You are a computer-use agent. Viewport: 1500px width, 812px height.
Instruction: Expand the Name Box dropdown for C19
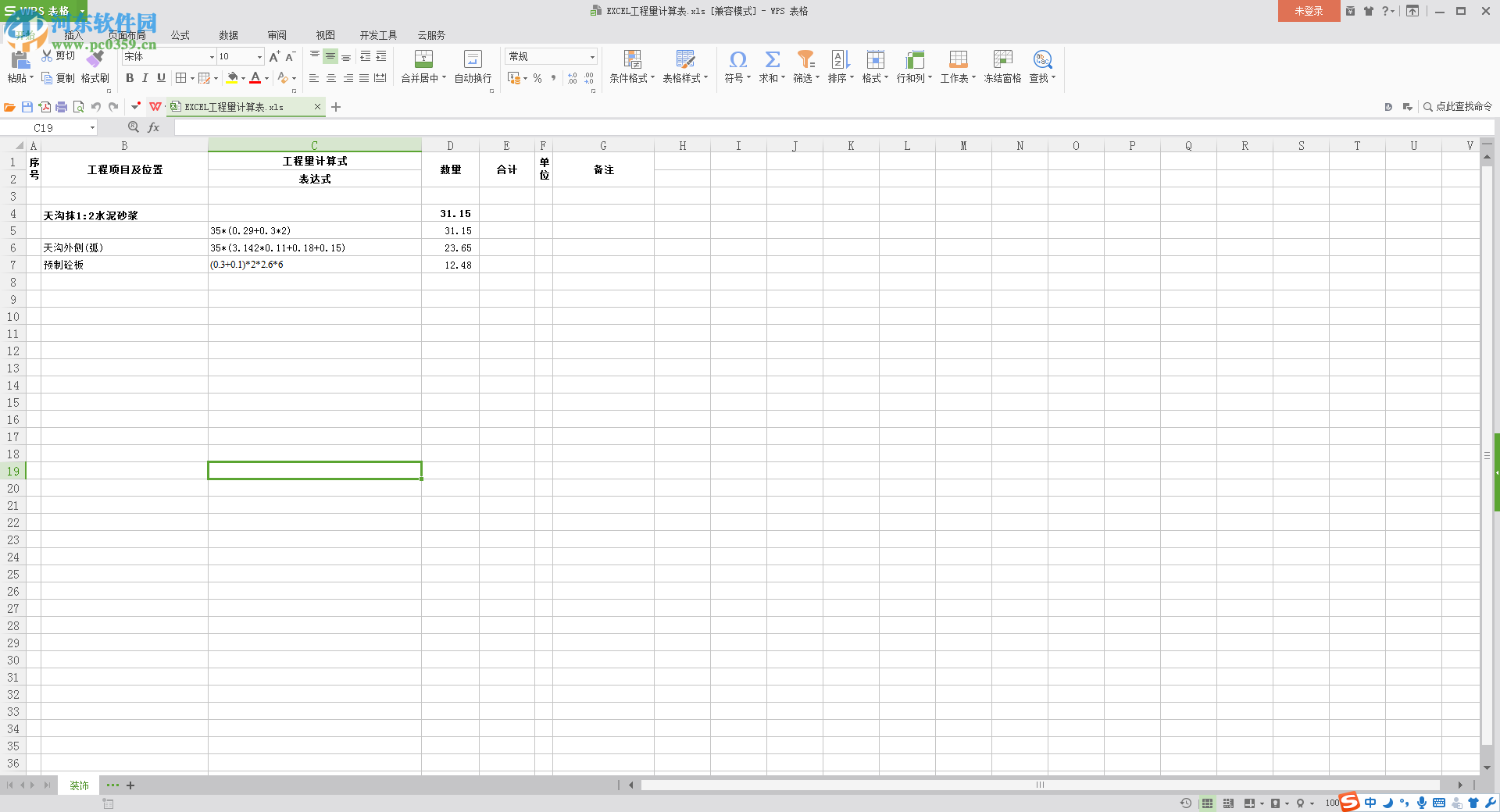[x=92, y=127]
